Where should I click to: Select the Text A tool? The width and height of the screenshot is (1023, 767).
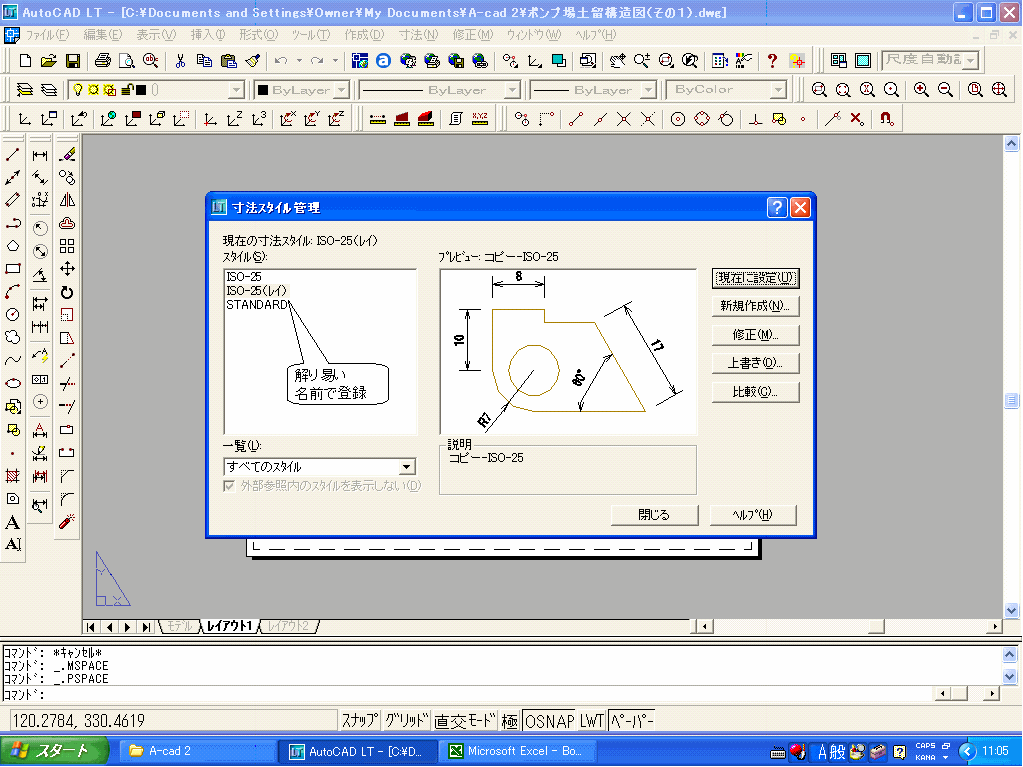tap(12, 522)
